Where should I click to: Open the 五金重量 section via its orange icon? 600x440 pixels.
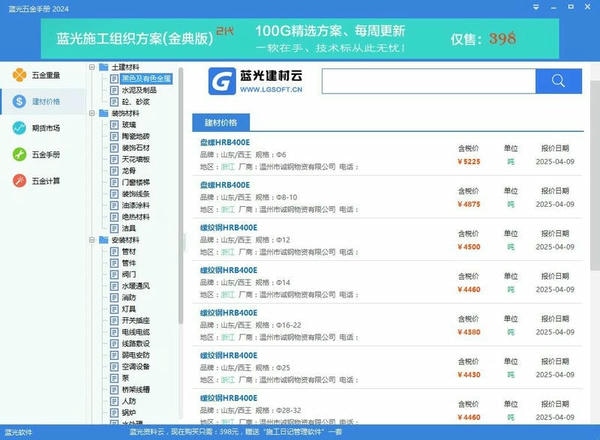tap(20, 75)
